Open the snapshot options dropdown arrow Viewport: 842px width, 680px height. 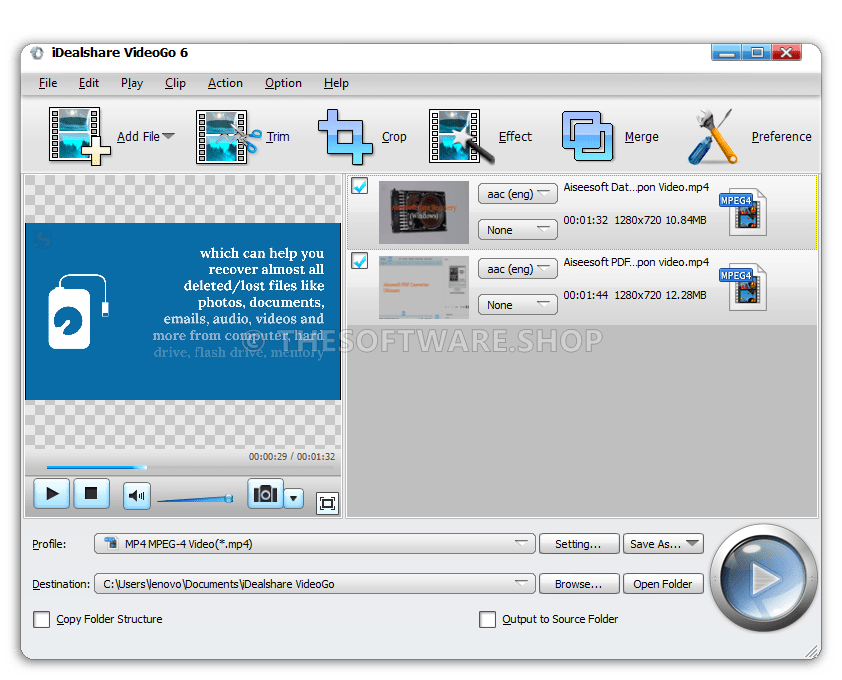point(294,498)
